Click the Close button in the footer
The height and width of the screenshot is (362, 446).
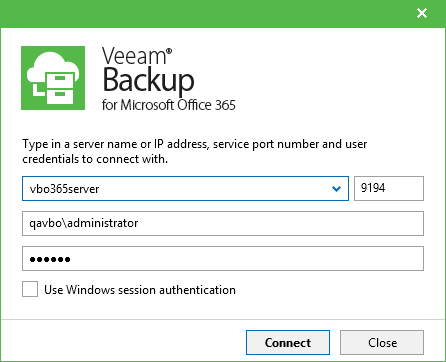[x=382, y=342]
